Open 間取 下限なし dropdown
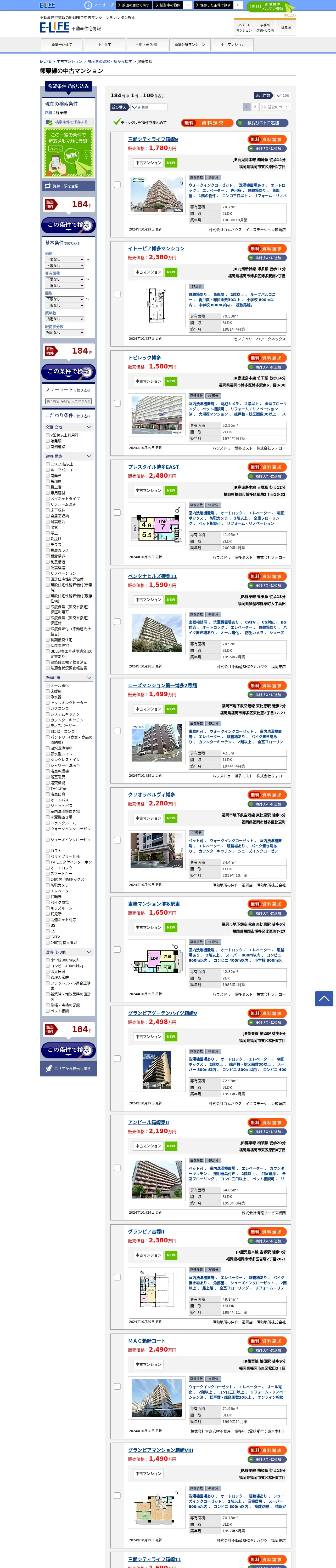 pyautogui.click(x=65, y=299)
